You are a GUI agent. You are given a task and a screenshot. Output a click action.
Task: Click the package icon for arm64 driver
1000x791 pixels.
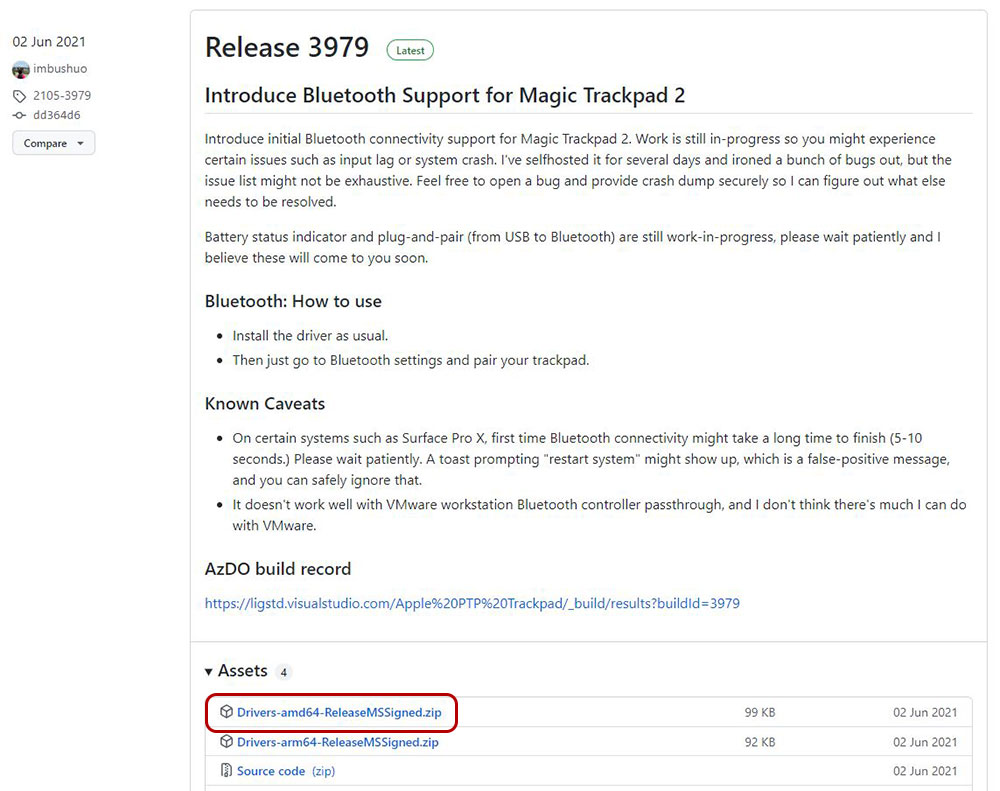coord(226,741)
